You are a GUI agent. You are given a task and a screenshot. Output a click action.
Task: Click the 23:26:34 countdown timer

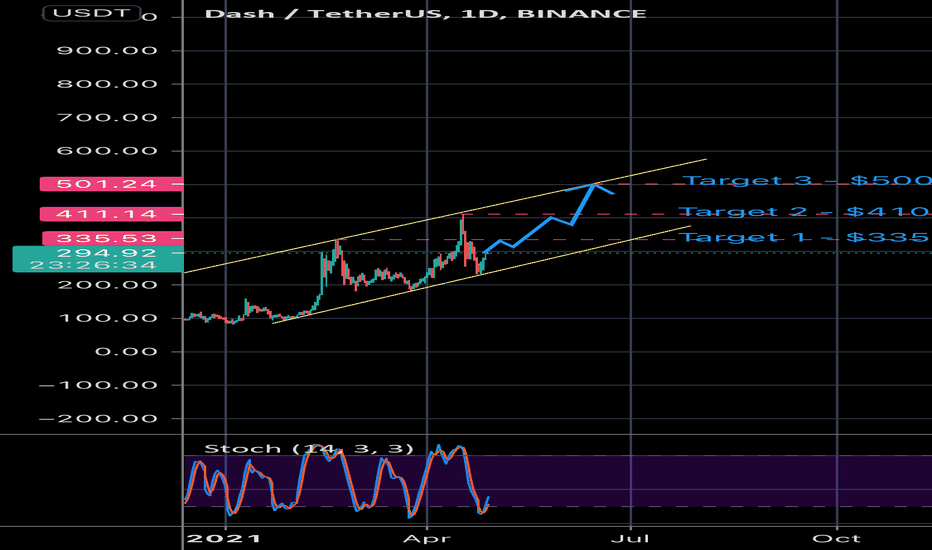tap(93, 265)
